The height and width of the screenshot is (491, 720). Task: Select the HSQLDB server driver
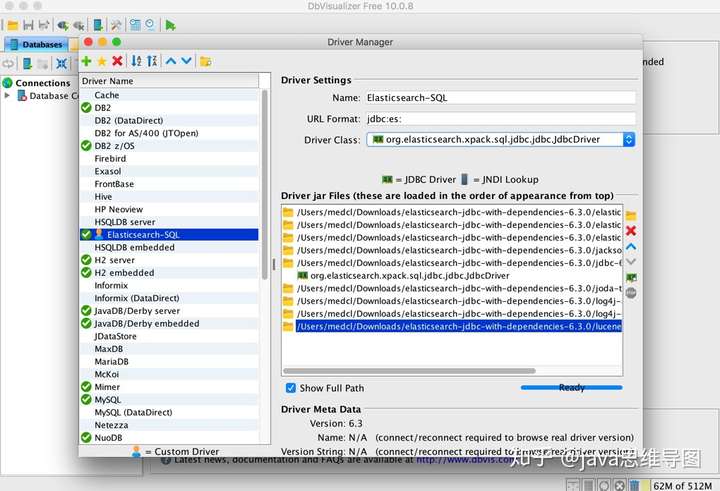[169, 222]
